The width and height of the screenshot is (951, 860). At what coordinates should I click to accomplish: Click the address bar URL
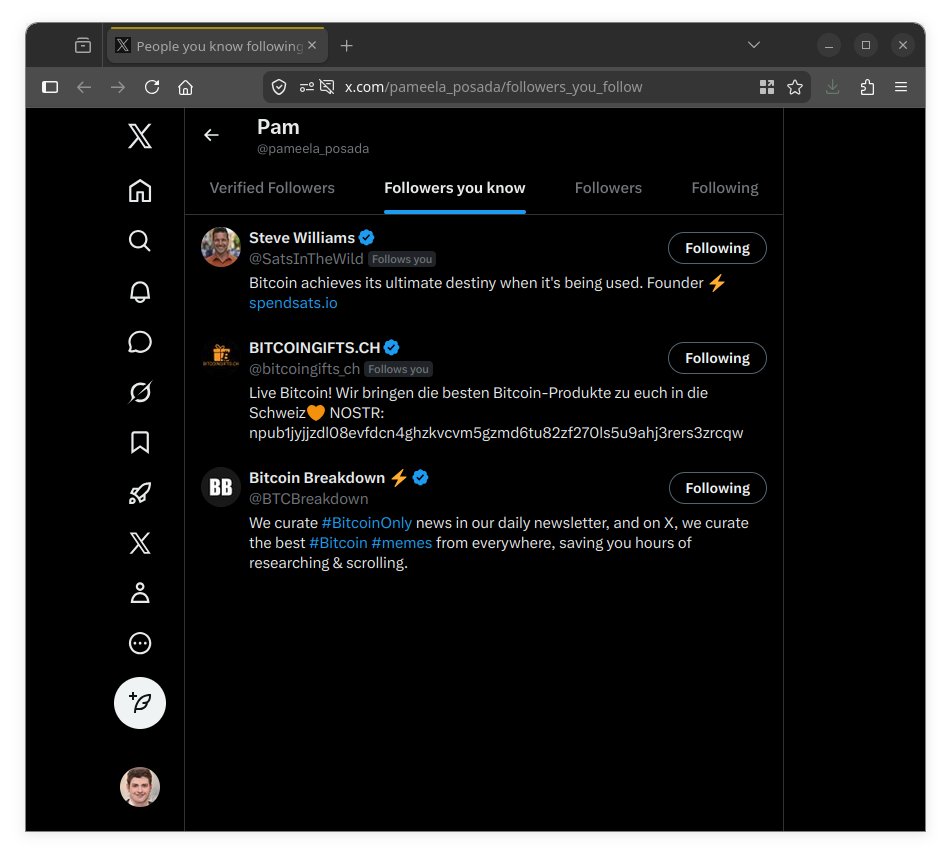(493, 87)
